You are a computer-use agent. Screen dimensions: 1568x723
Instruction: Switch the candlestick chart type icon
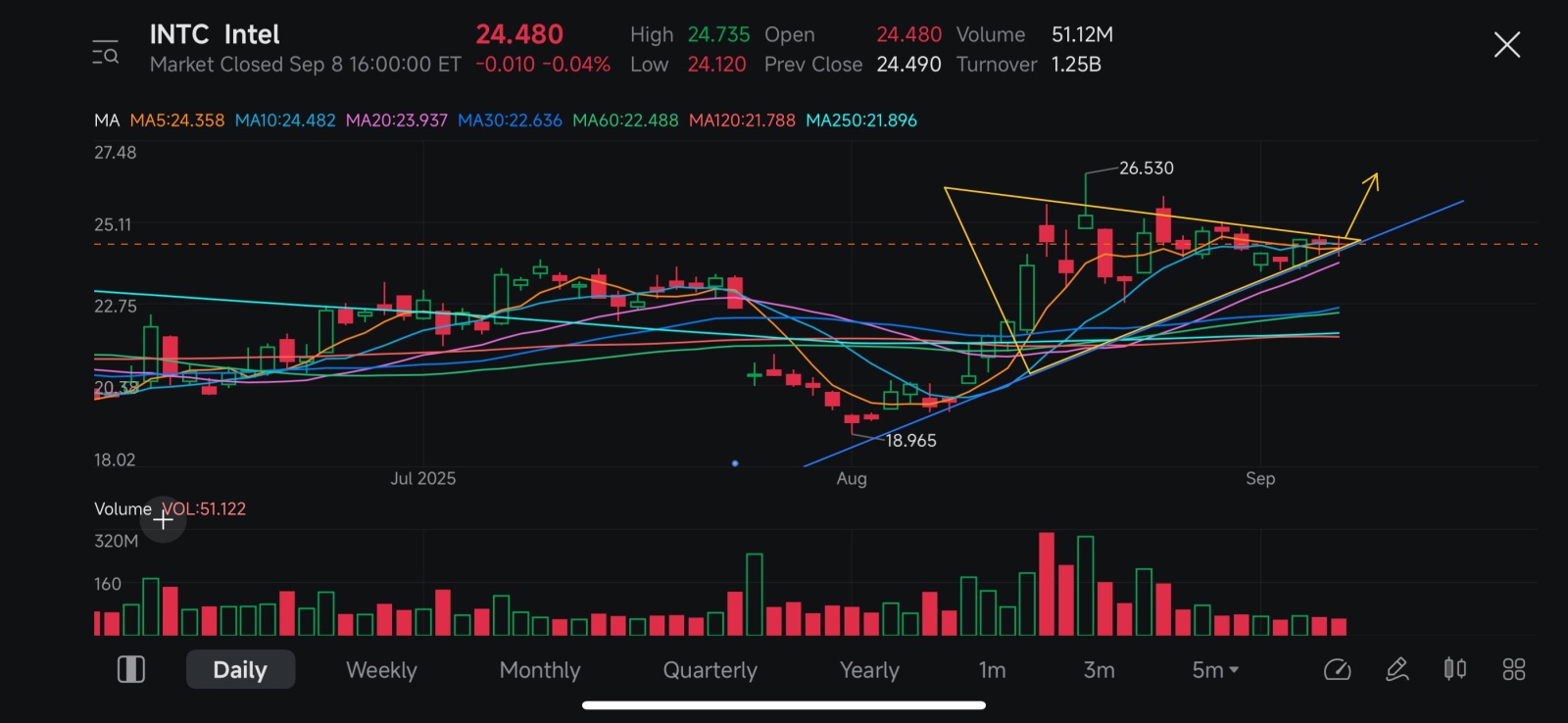pyautogui.click(x=1455, y=669)
